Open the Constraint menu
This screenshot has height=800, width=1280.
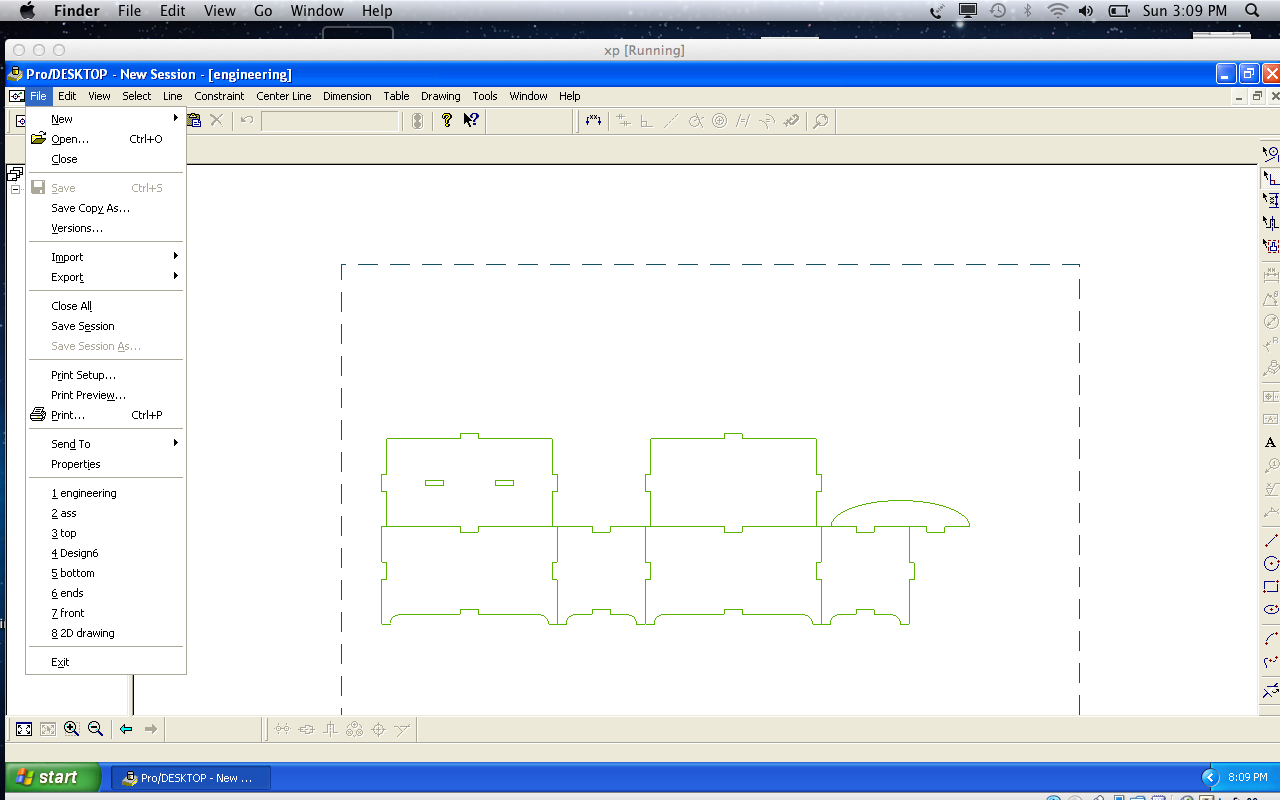[219, 96]
